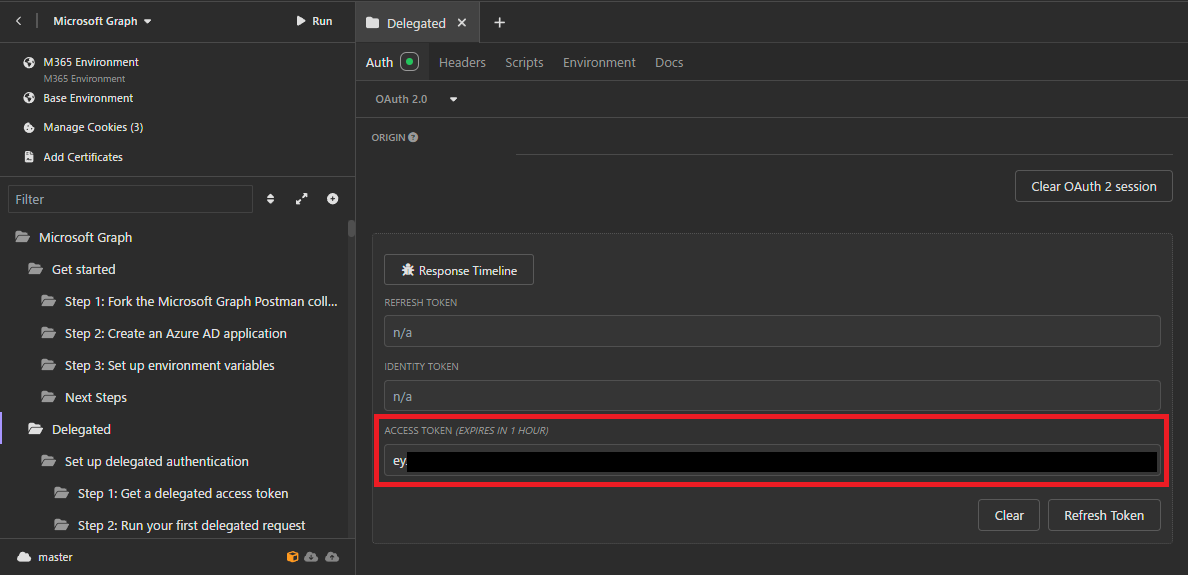Switch to the Environment tab

click(x=599, y=62)
